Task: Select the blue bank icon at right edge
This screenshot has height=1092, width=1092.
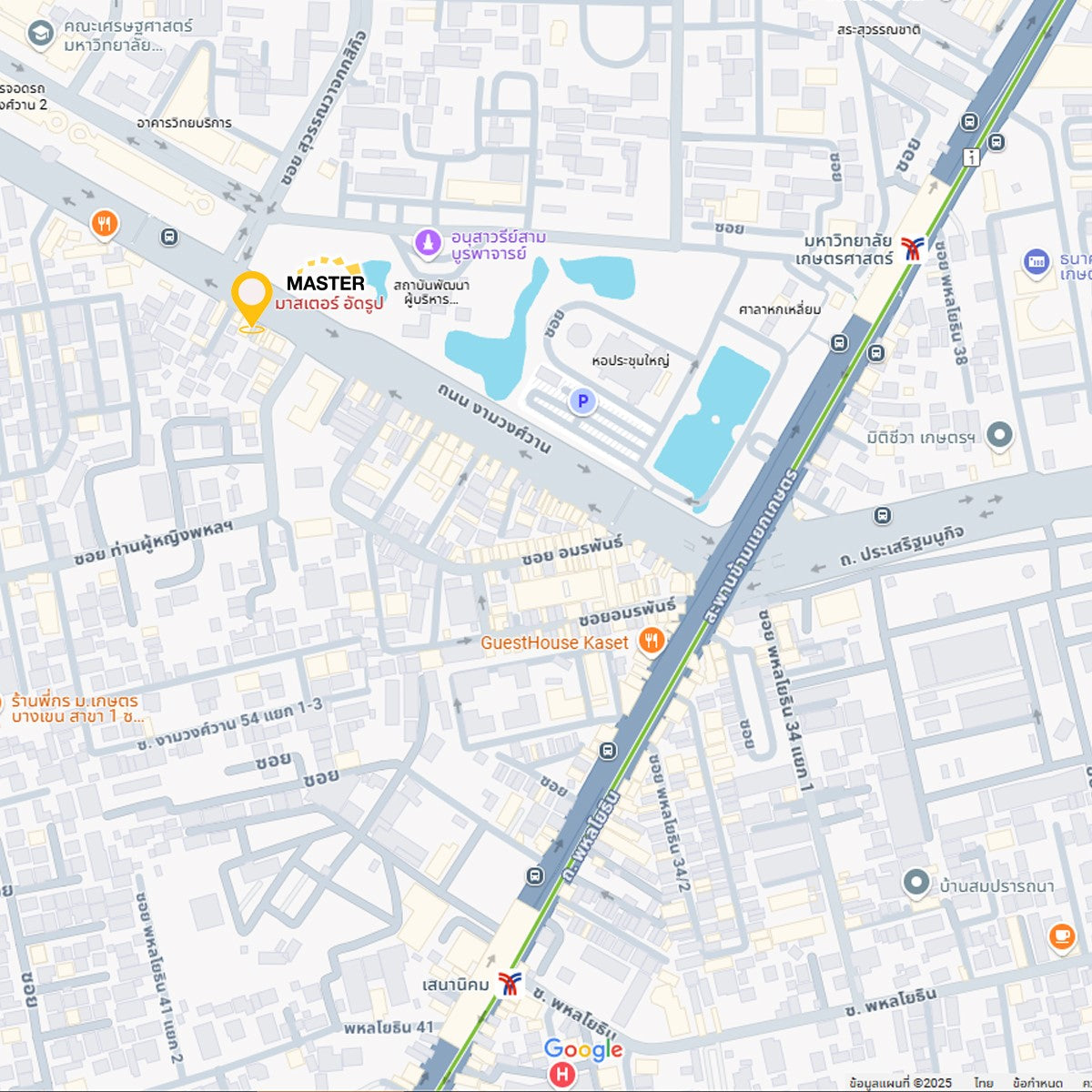Action: click(x=1036, y=262)
